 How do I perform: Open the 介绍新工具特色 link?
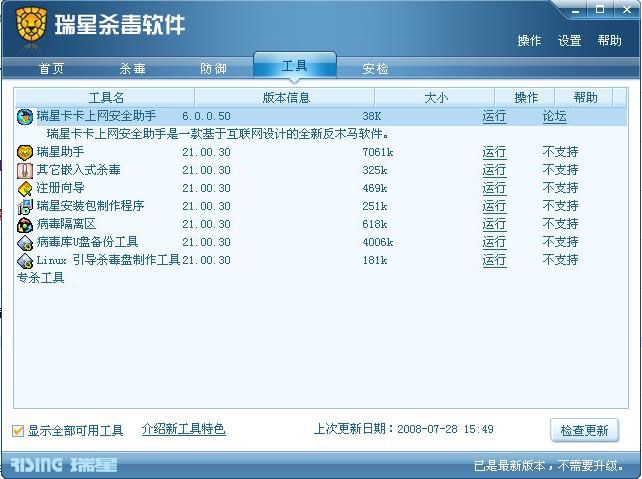[x=183, y=429]
